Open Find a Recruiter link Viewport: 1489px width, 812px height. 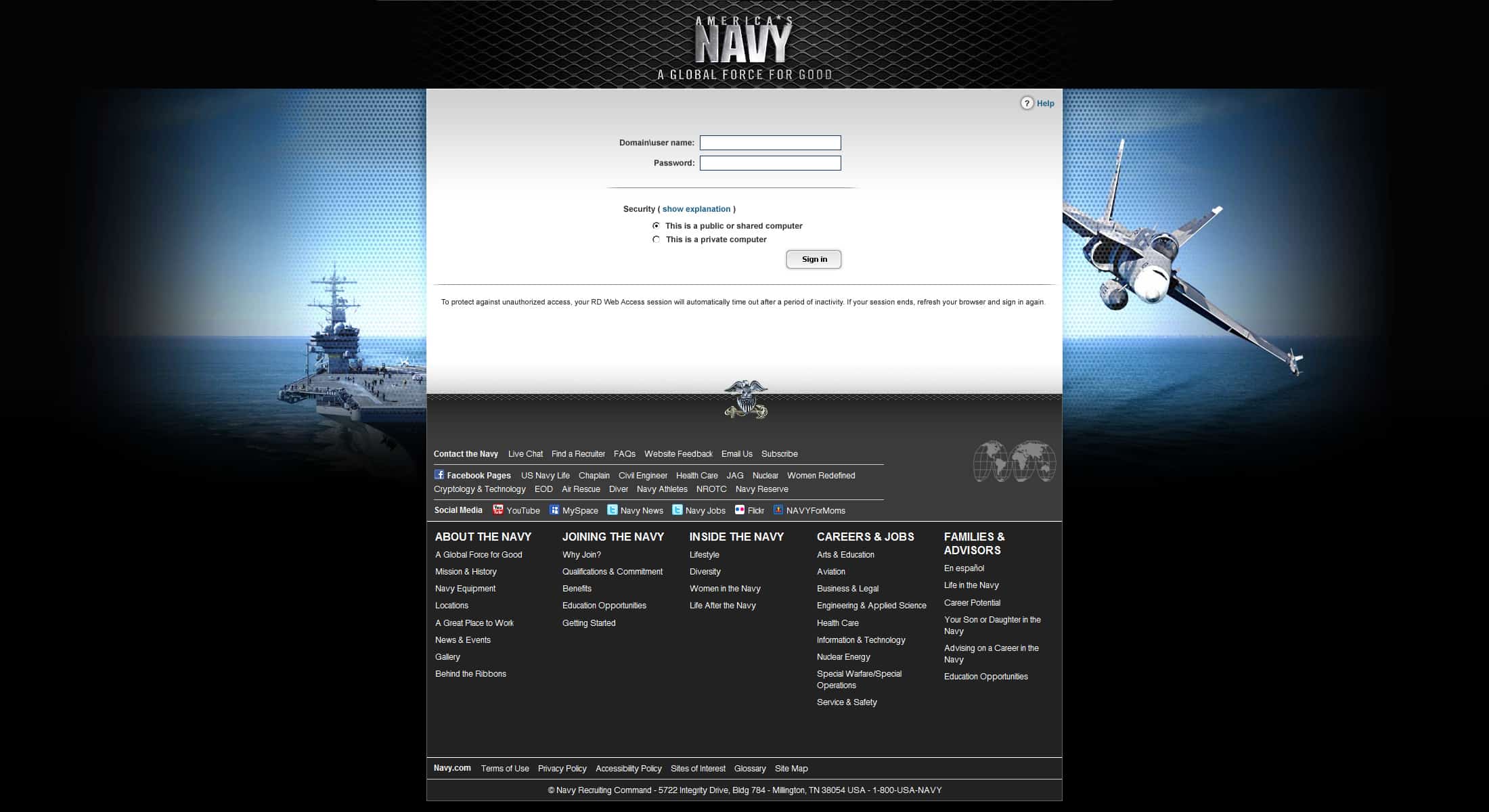(x=578, y=454)
